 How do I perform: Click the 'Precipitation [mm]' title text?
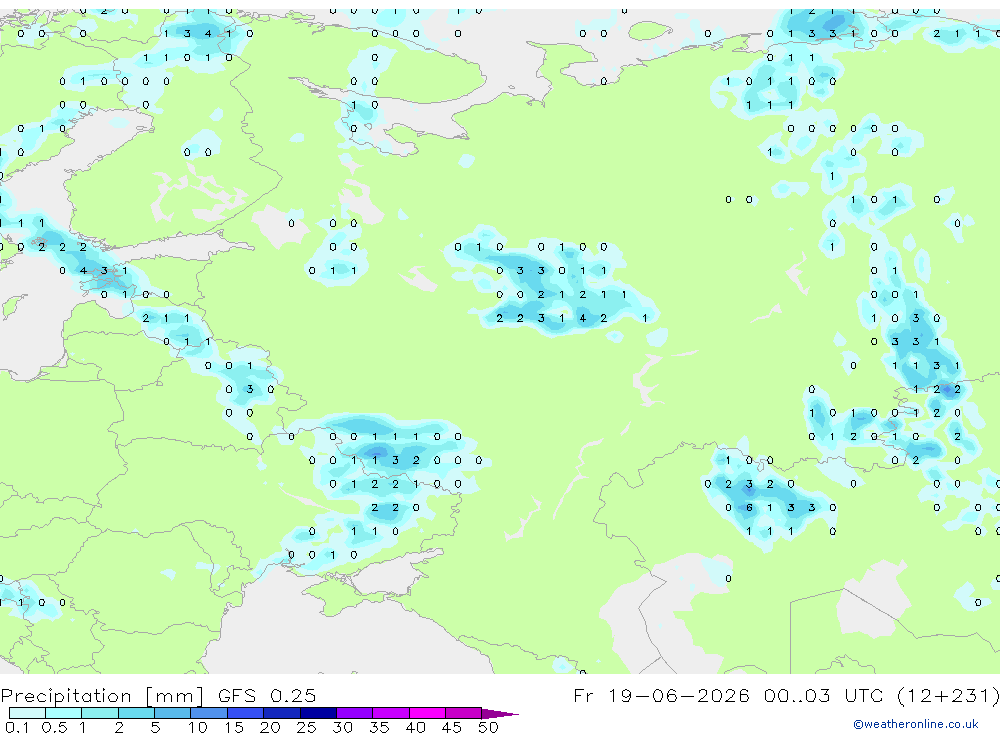(x=102, y=696)
